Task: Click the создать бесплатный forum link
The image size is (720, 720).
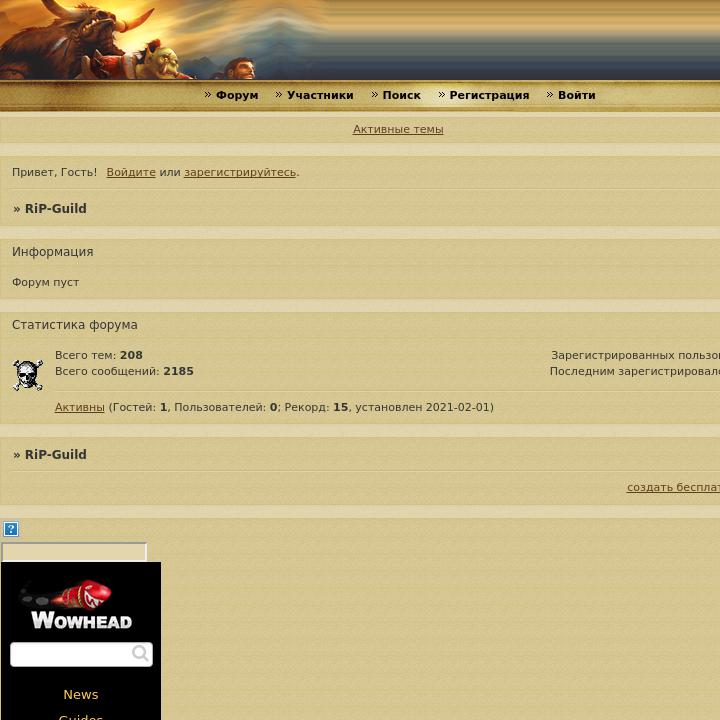Action: (673, 487)
